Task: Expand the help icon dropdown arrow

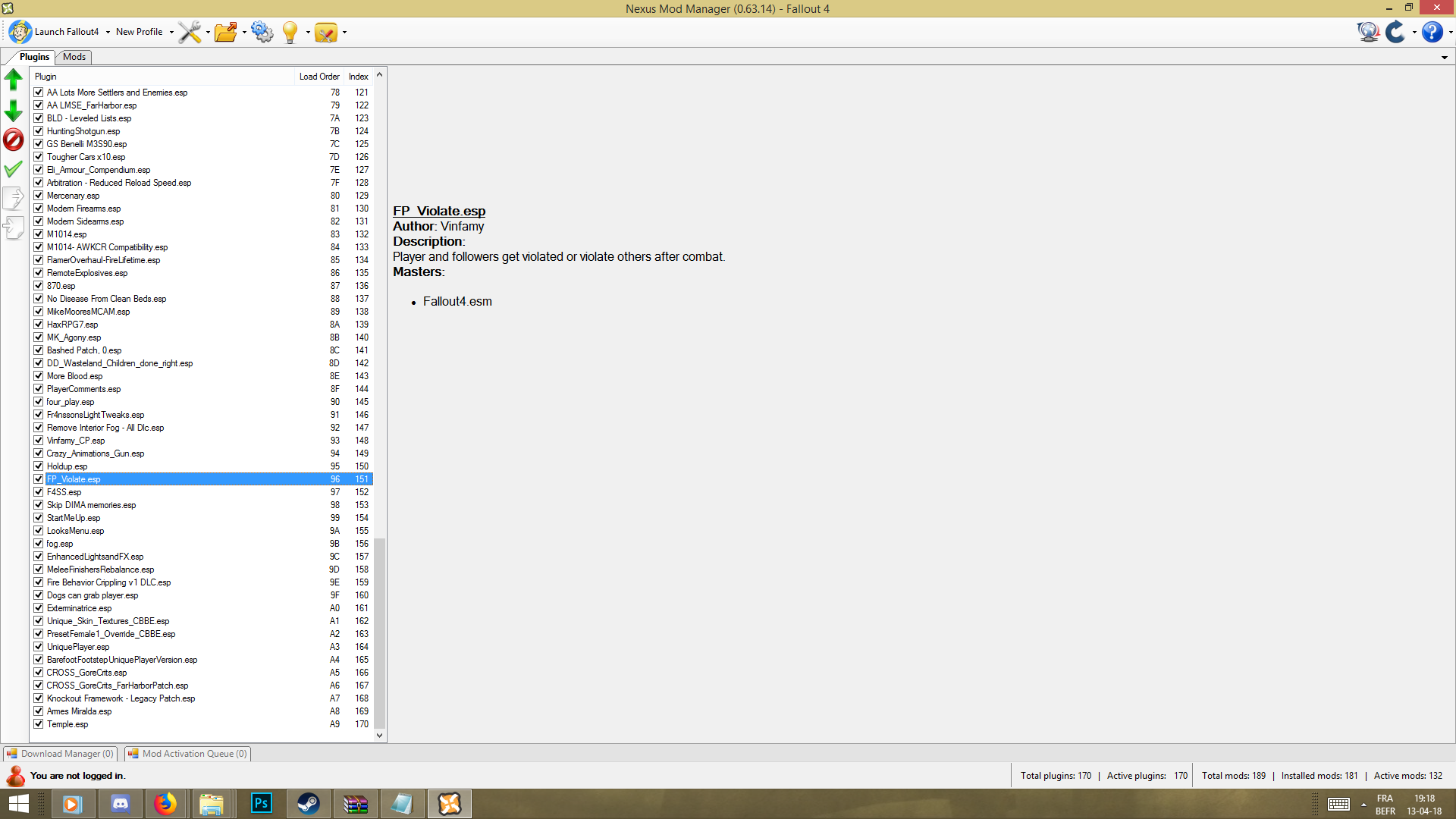Action: coord(1451,32)
